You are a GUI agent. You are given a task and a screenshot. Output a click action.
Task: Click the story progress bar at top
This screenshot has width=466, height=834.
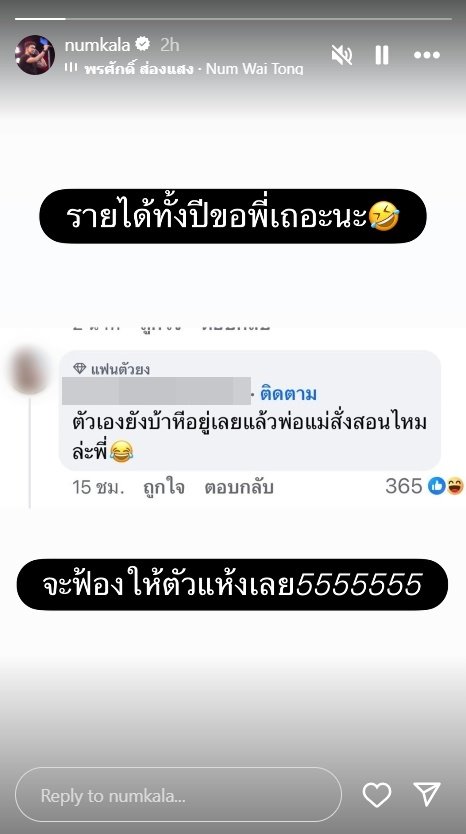click(233, 19)
